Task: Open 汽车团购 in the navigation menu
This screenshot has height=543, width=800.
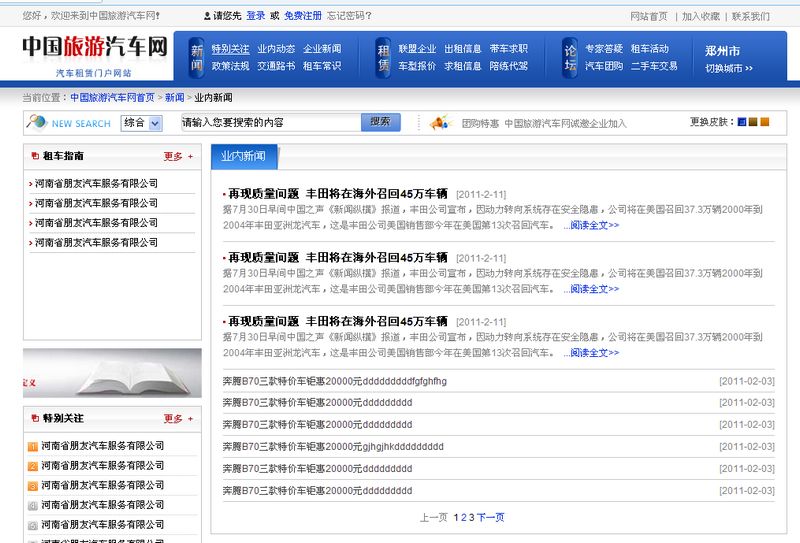Action: click(x=604, y=66)
